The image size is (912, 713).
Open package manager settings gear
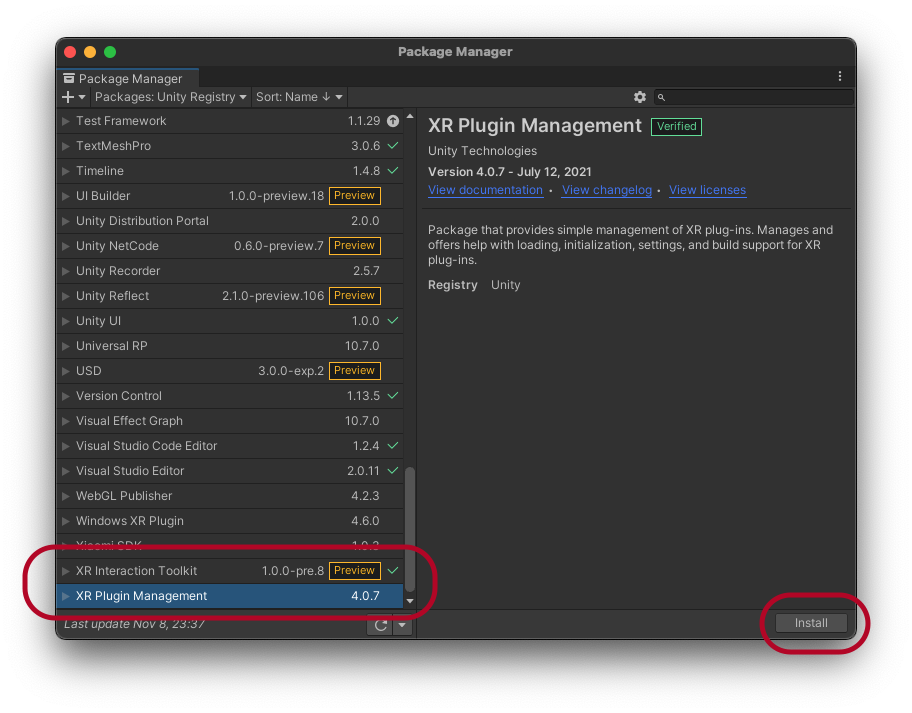640,97
